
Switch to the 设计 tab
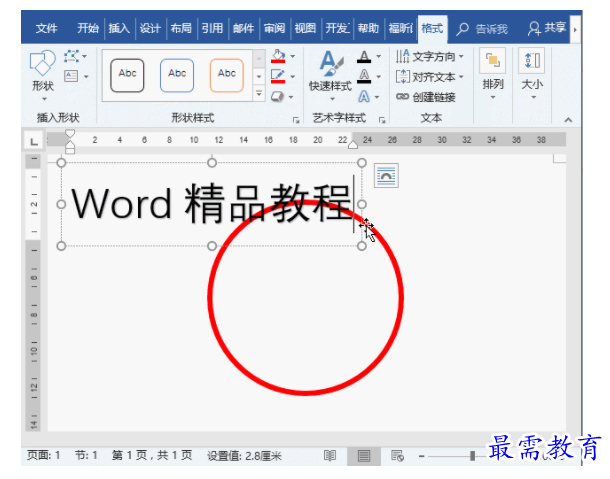pyautogui.click(x=150, y=29)
